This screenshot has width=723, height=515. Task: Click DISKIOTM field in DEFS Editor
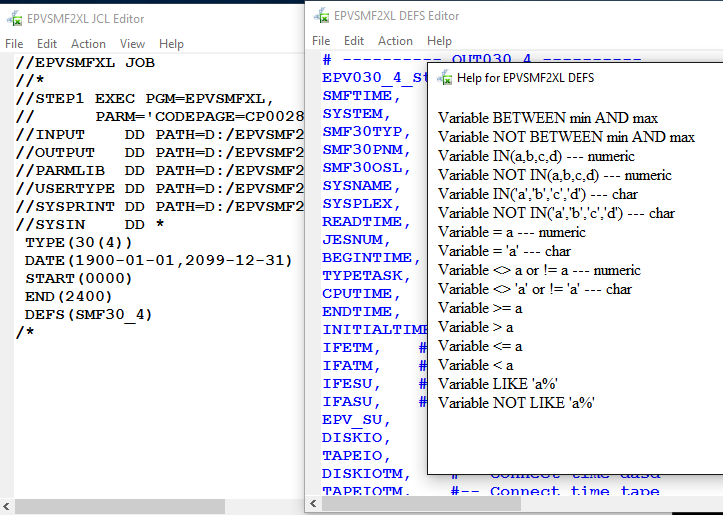coord(367,474)
